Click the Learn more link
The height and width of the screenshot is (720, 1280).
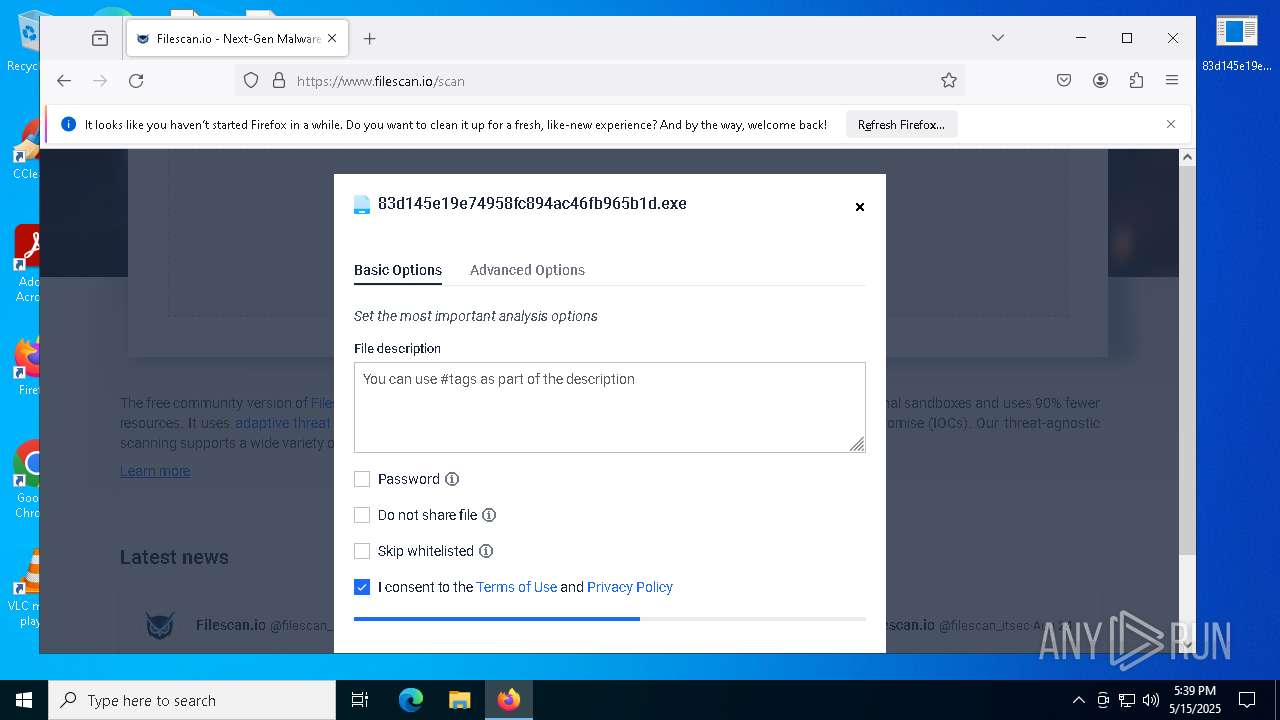point(155,471)
